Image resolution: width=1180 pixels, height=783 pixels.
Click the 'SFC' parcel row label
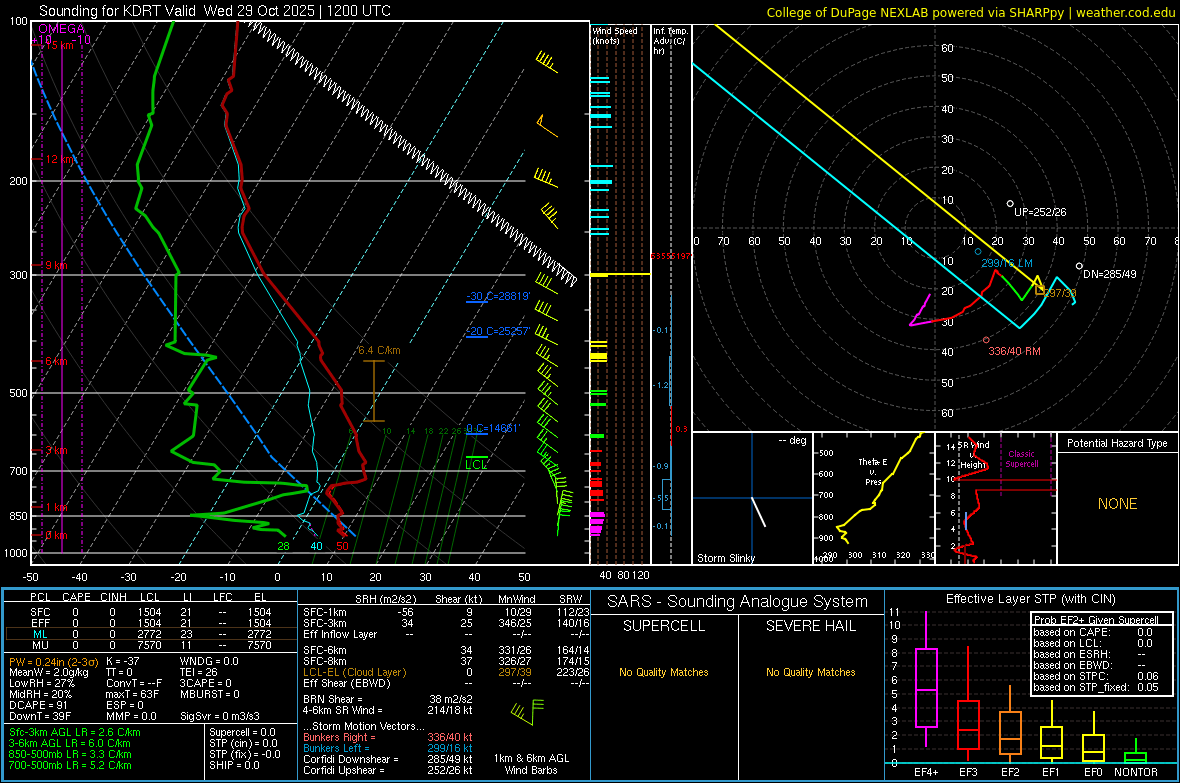click(40, 612)
